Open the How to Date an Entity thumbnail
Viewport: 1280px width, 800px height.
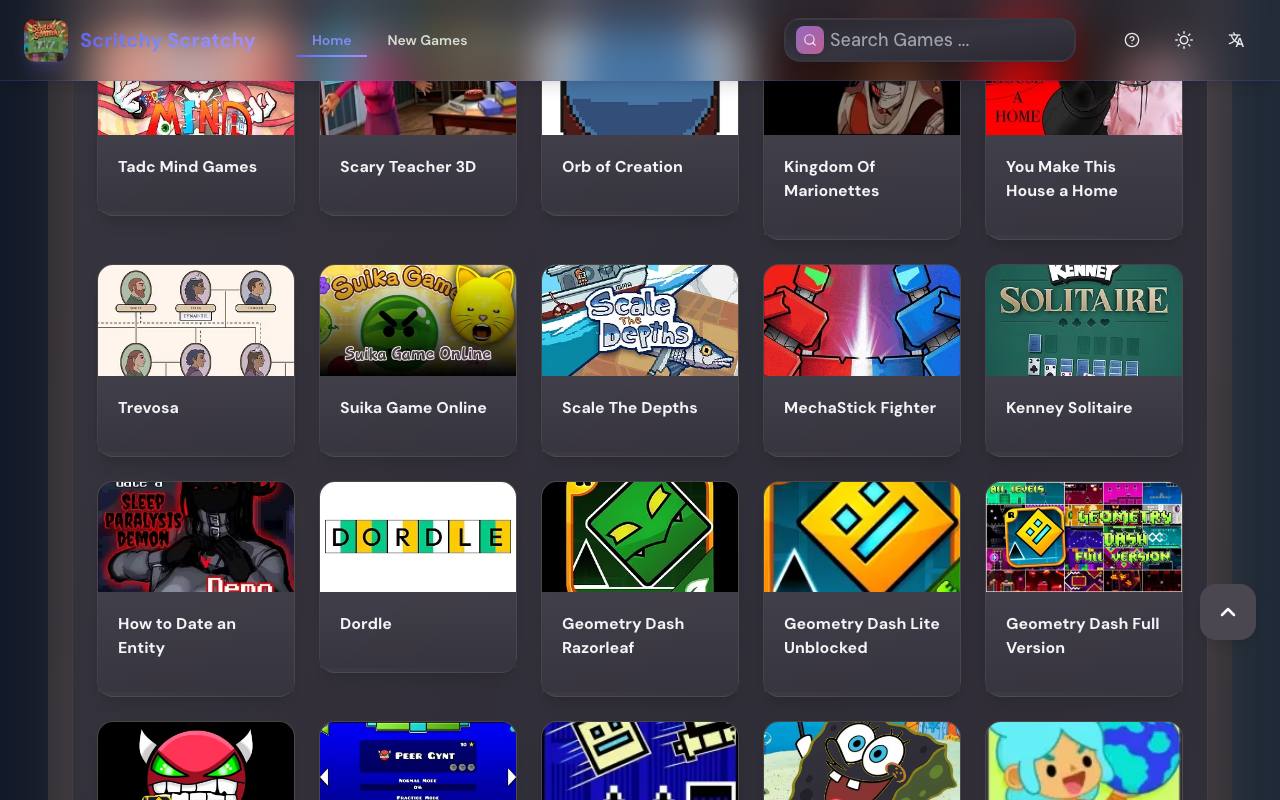coord(196,537)
